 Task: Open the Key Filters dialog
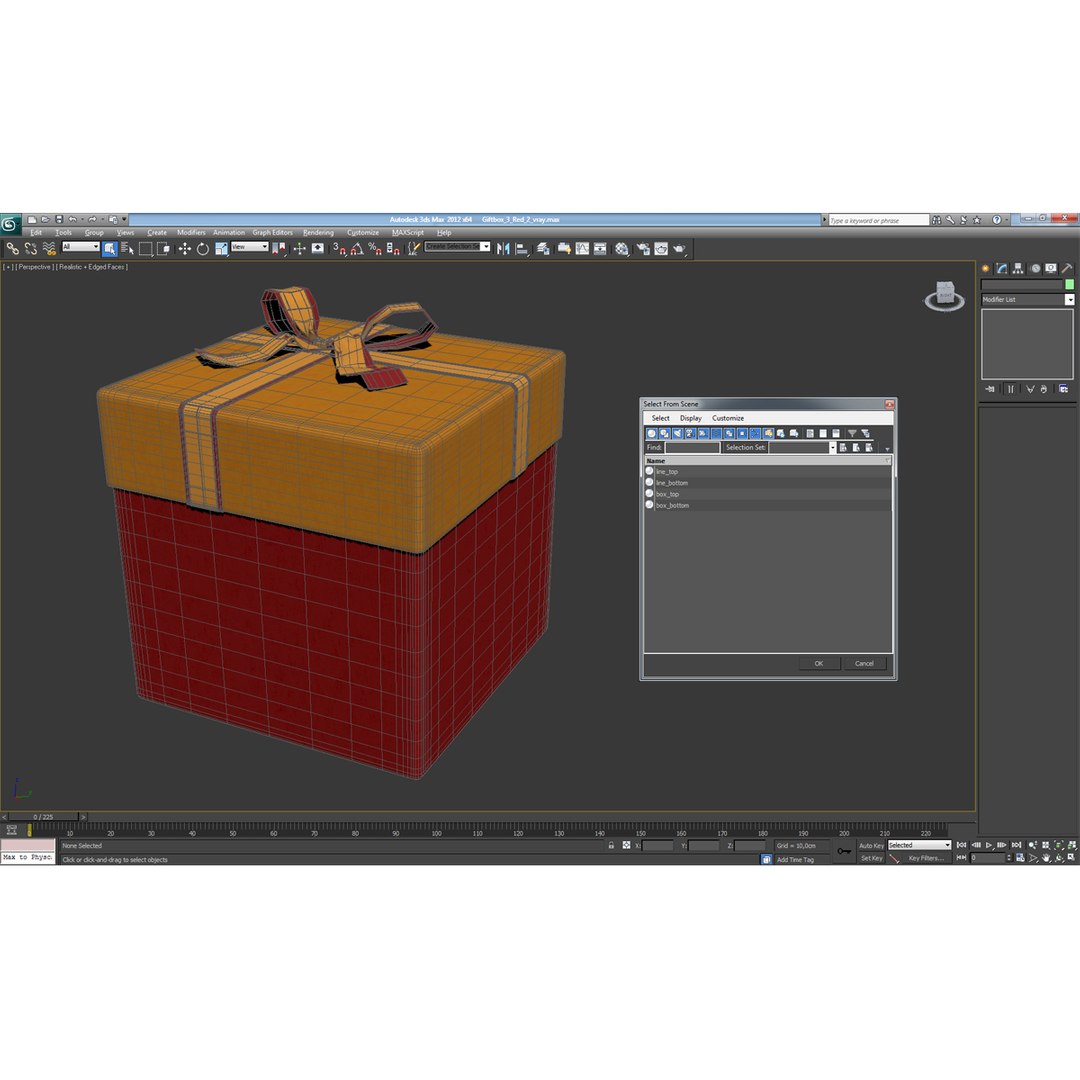pyautogui.click(x=926, y=858)
